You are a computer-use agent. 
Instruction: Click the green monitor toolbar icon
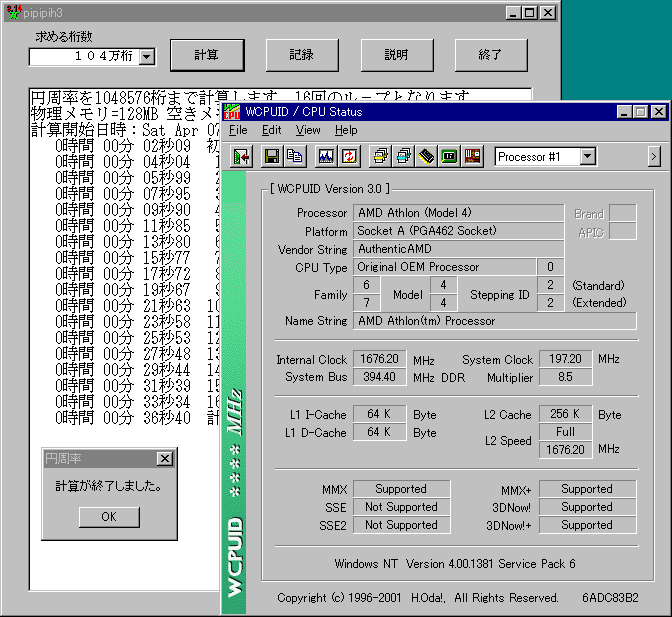click(x=450, y=157)
